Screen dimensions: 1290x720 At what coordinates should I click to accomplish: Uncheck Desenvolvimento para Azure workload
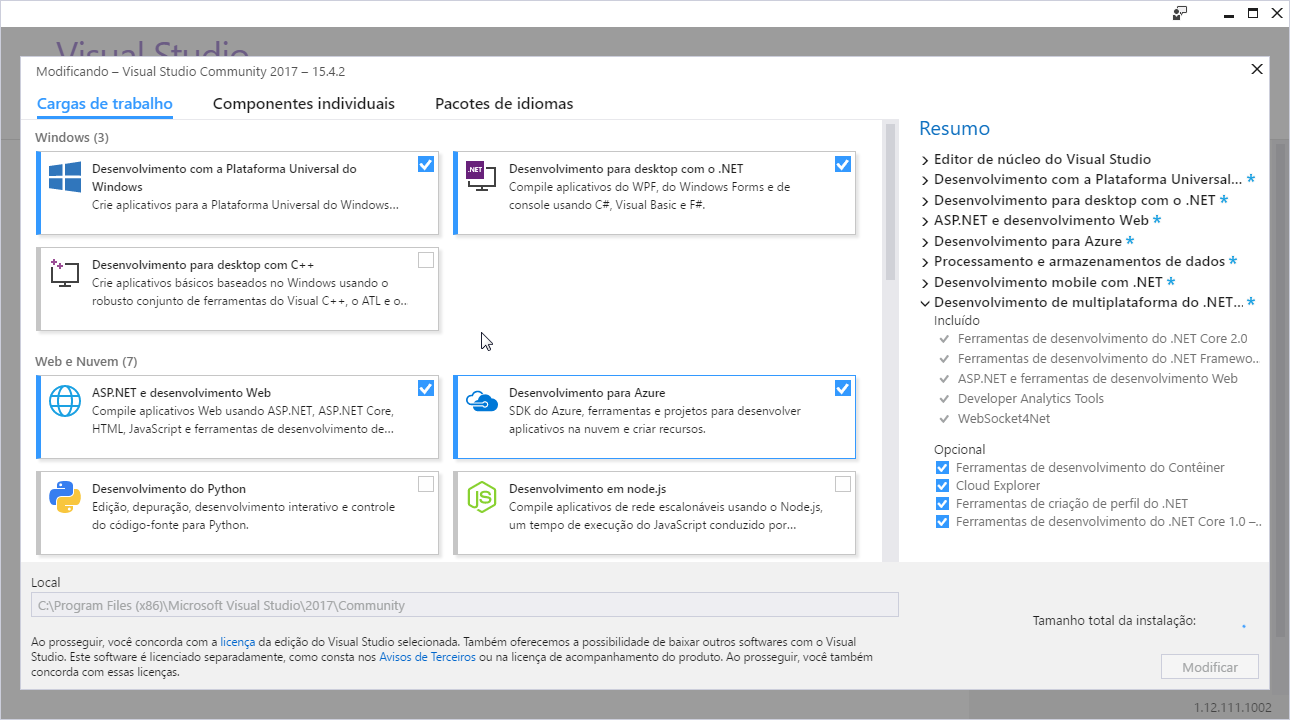coord(843,388)
